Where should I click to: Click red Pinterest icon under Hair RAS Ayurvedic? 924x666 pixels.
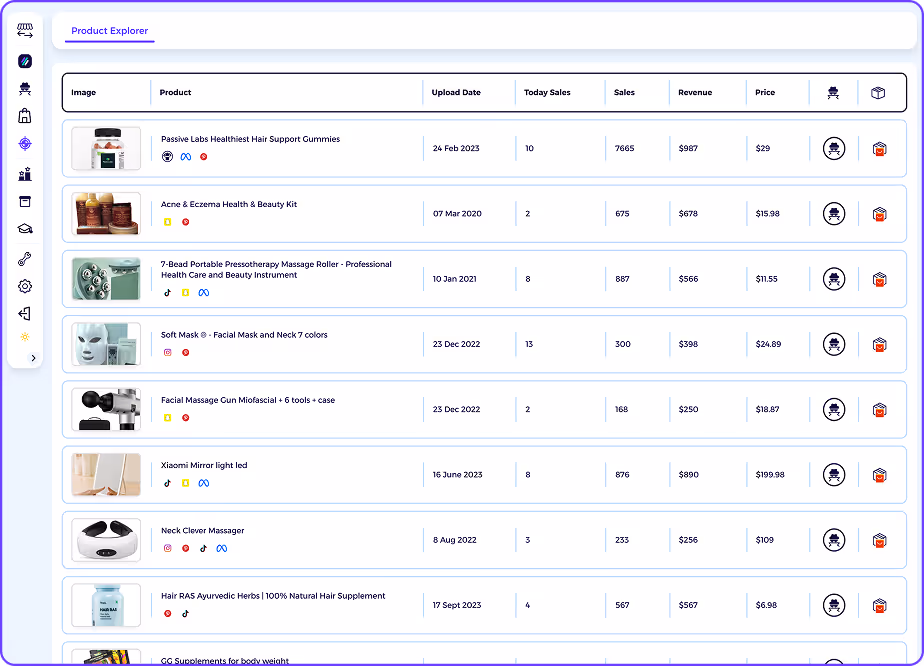tap(167, 614)
